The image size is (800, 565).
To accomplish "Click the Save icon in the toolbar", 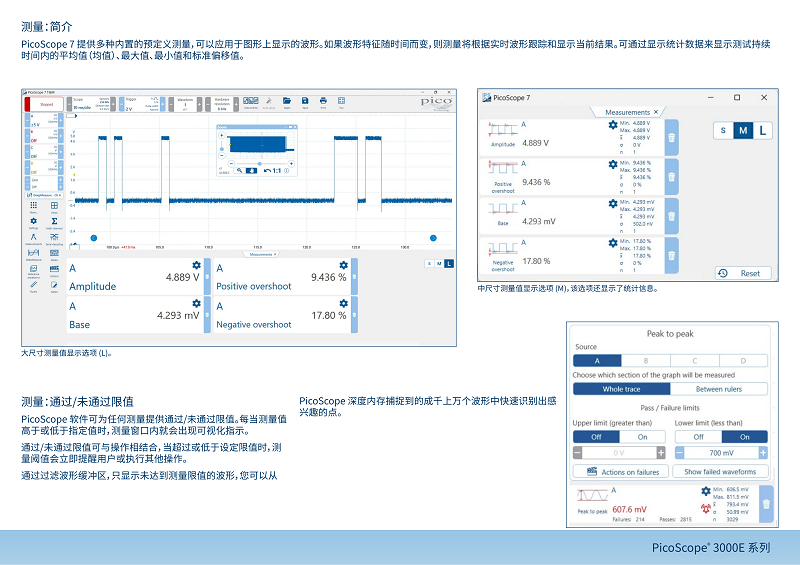I will coord(305,101).
